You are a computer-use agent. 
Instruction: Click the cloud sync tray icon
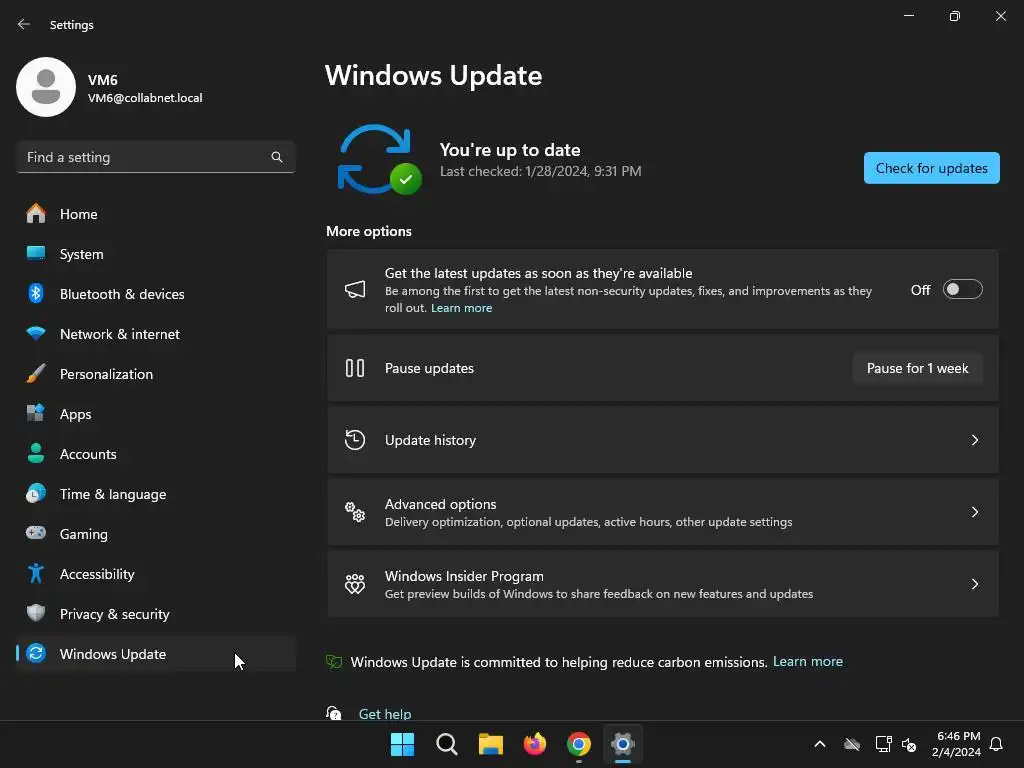click(x=852, y=744)
